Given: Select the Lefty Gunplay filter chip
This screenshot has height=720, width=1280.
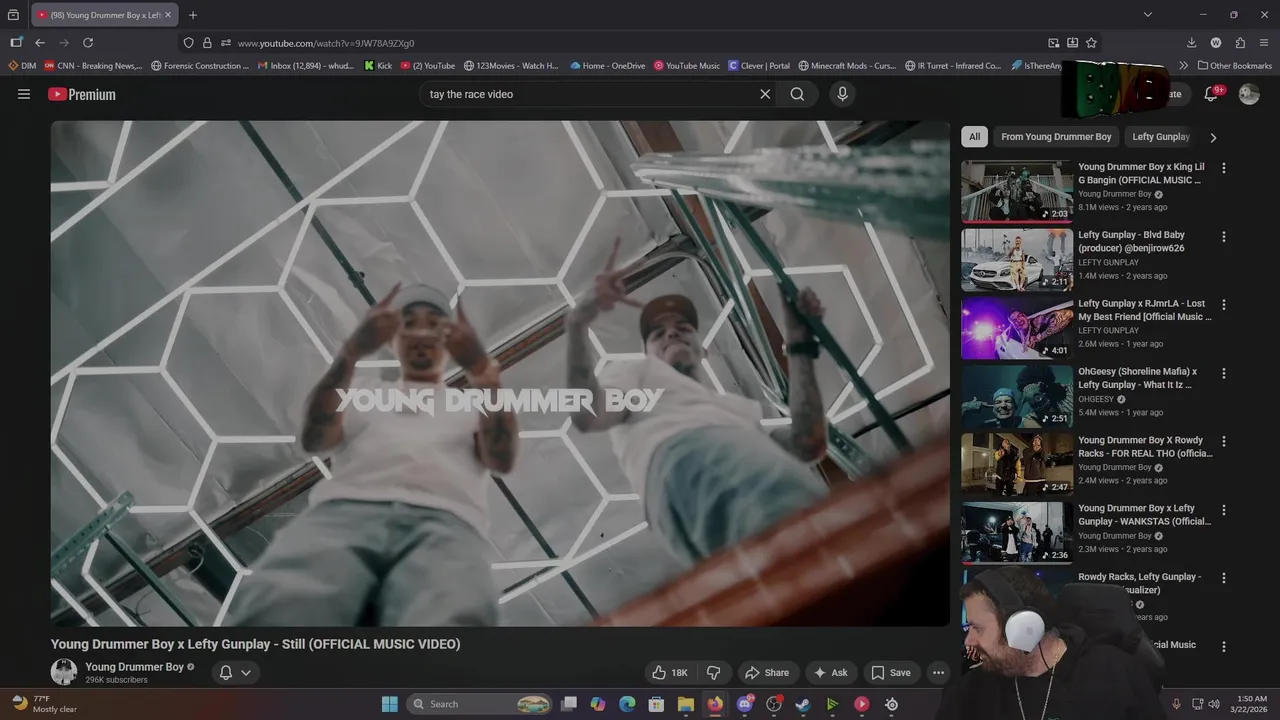Looking at the screenshot, I should [x=1160, y=137].
